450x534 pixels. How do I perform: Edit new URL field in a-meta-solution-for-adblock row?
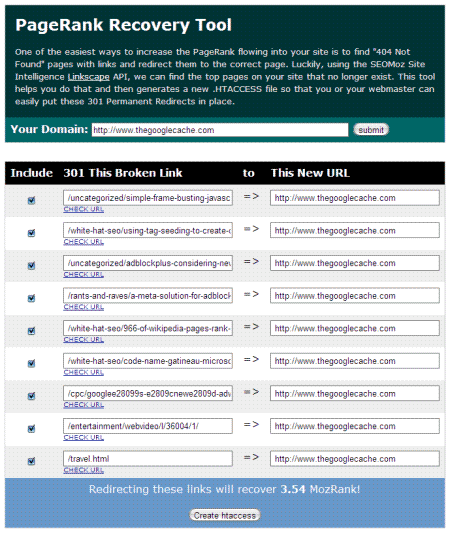click(355, 296)
